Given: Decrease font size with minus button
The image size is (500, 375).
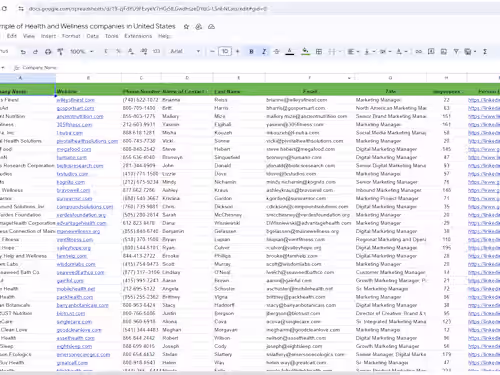Looking at the screenshot, I should pyautogui.click(x=212, y=51).
